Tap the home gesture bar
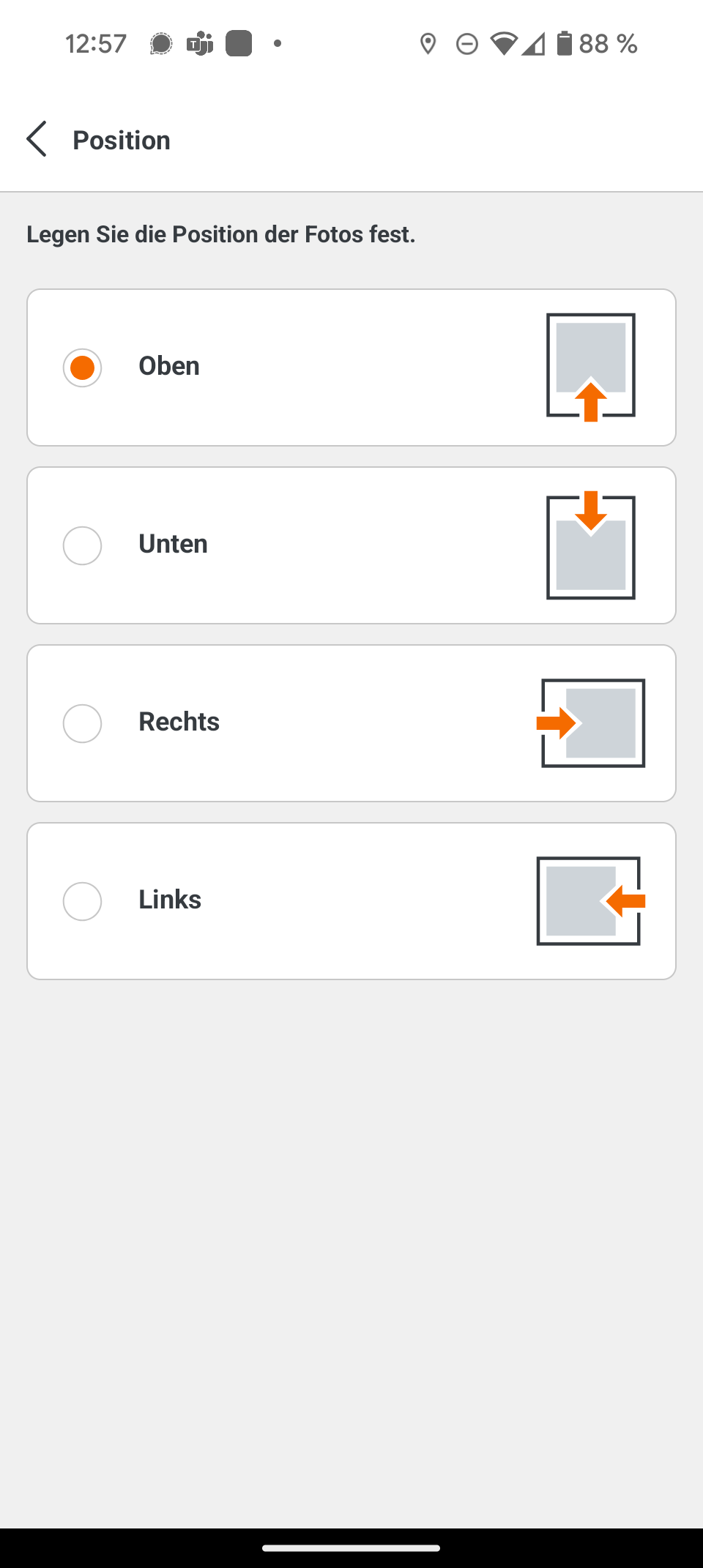The height and width of the screenshot is (1568, 703). 351,1548
